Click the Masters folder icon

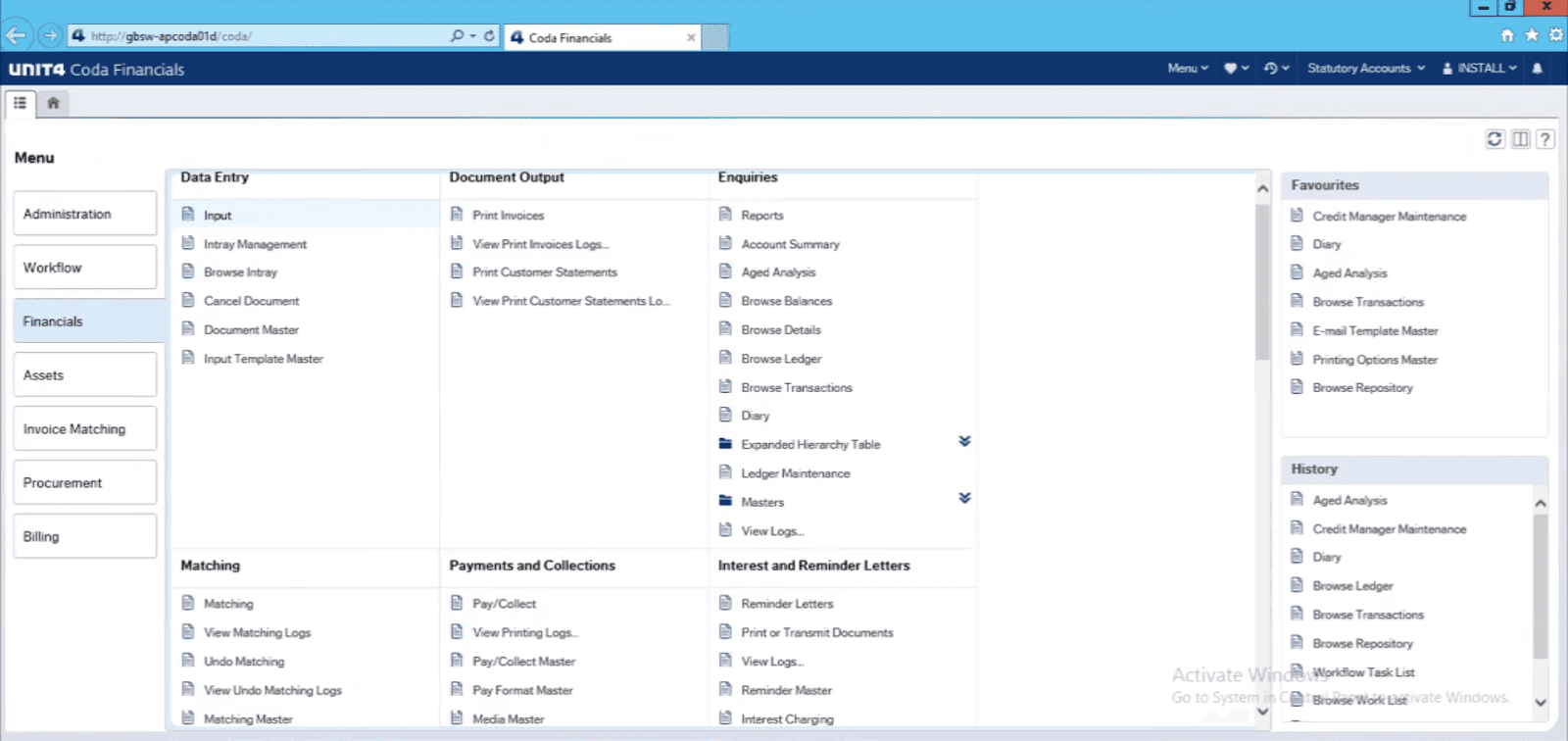(725, 501)
